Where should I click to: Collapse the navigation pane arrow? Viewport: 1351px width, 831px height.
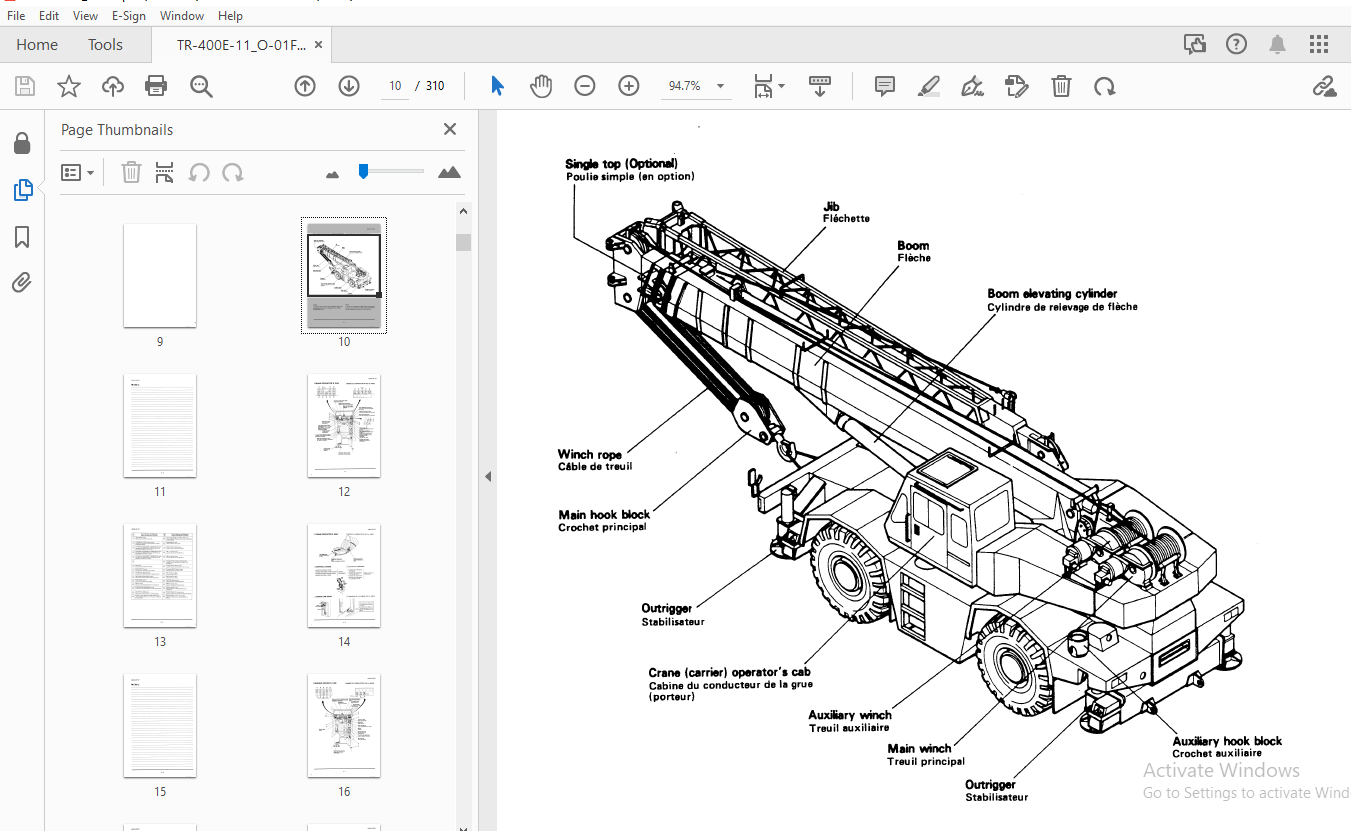pyautogui.click(x=488, y=477)
